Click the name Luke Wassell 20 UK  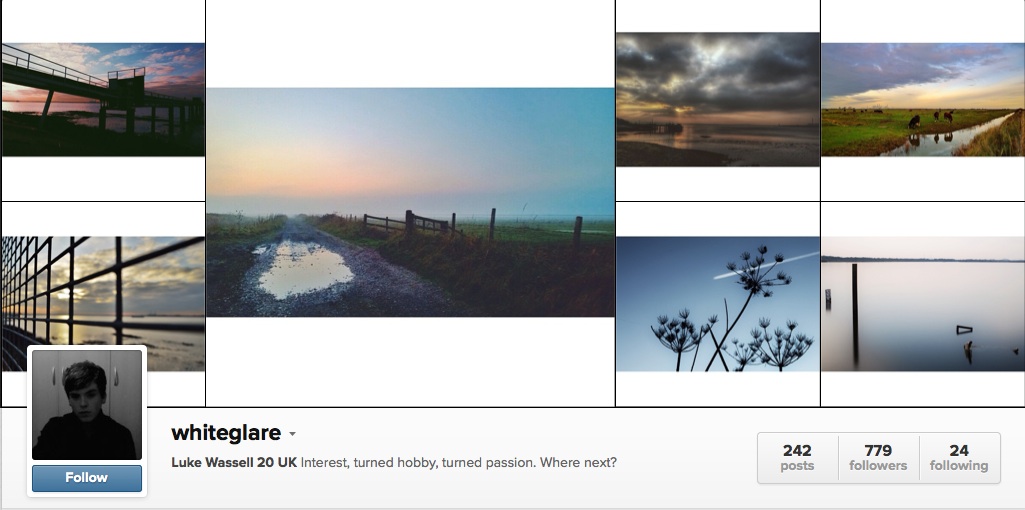[234, 462]
